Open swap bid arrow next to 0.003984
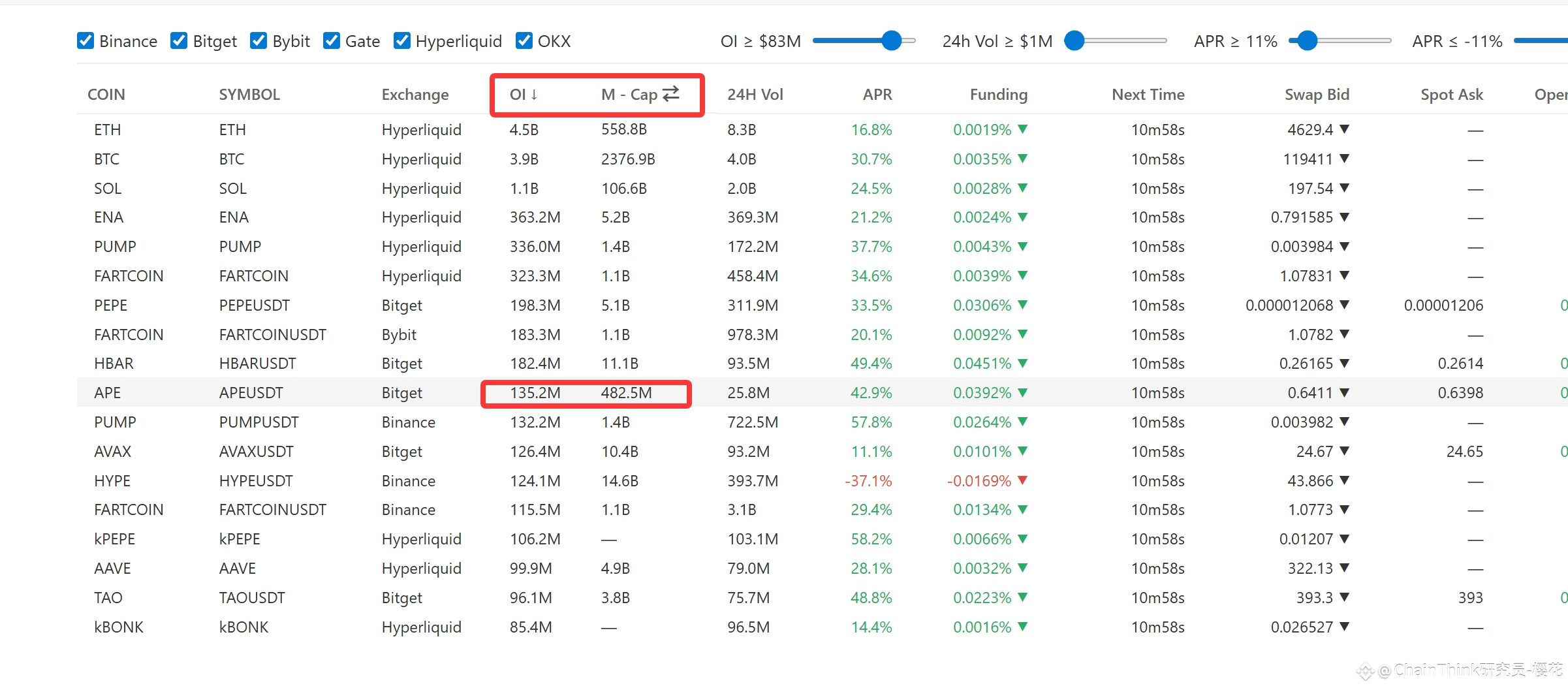Viewport: 1568px width, 688px height. point(1344,246)
